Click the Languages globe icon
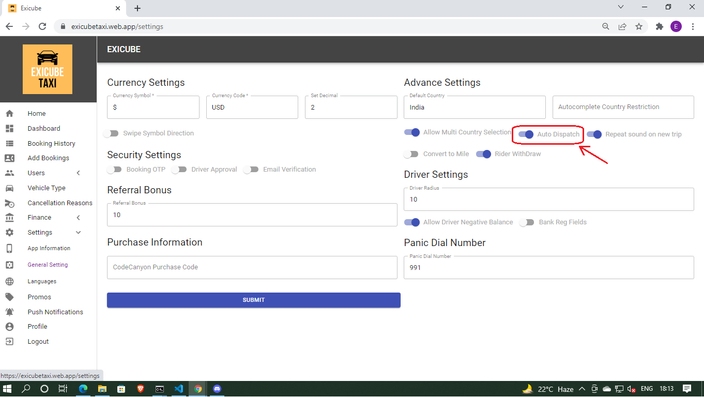 coord(9,282)
